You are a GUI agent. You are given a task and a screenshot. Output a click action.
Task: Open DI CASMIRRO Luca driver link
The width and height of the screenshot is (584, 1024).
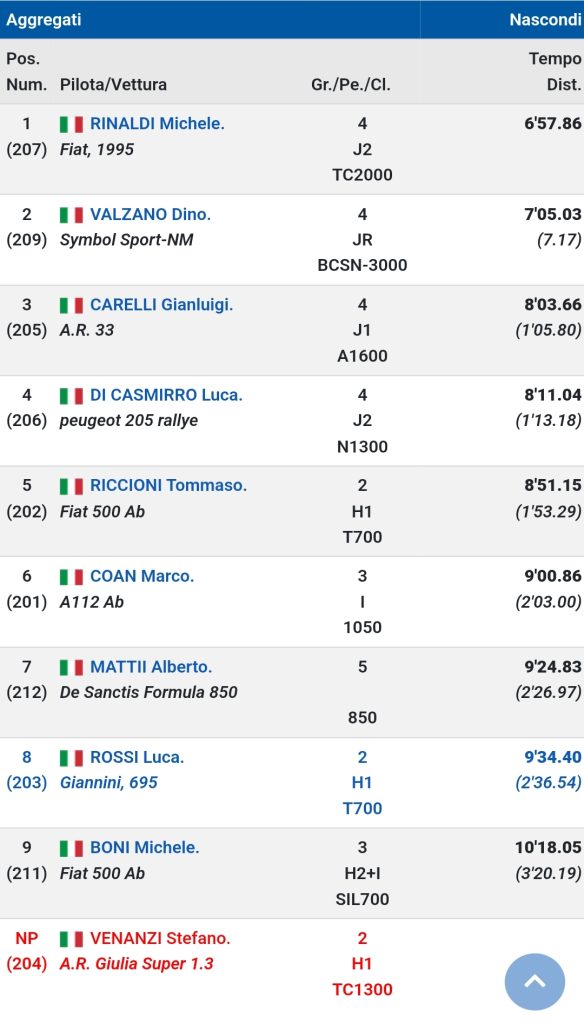[166, 395]
